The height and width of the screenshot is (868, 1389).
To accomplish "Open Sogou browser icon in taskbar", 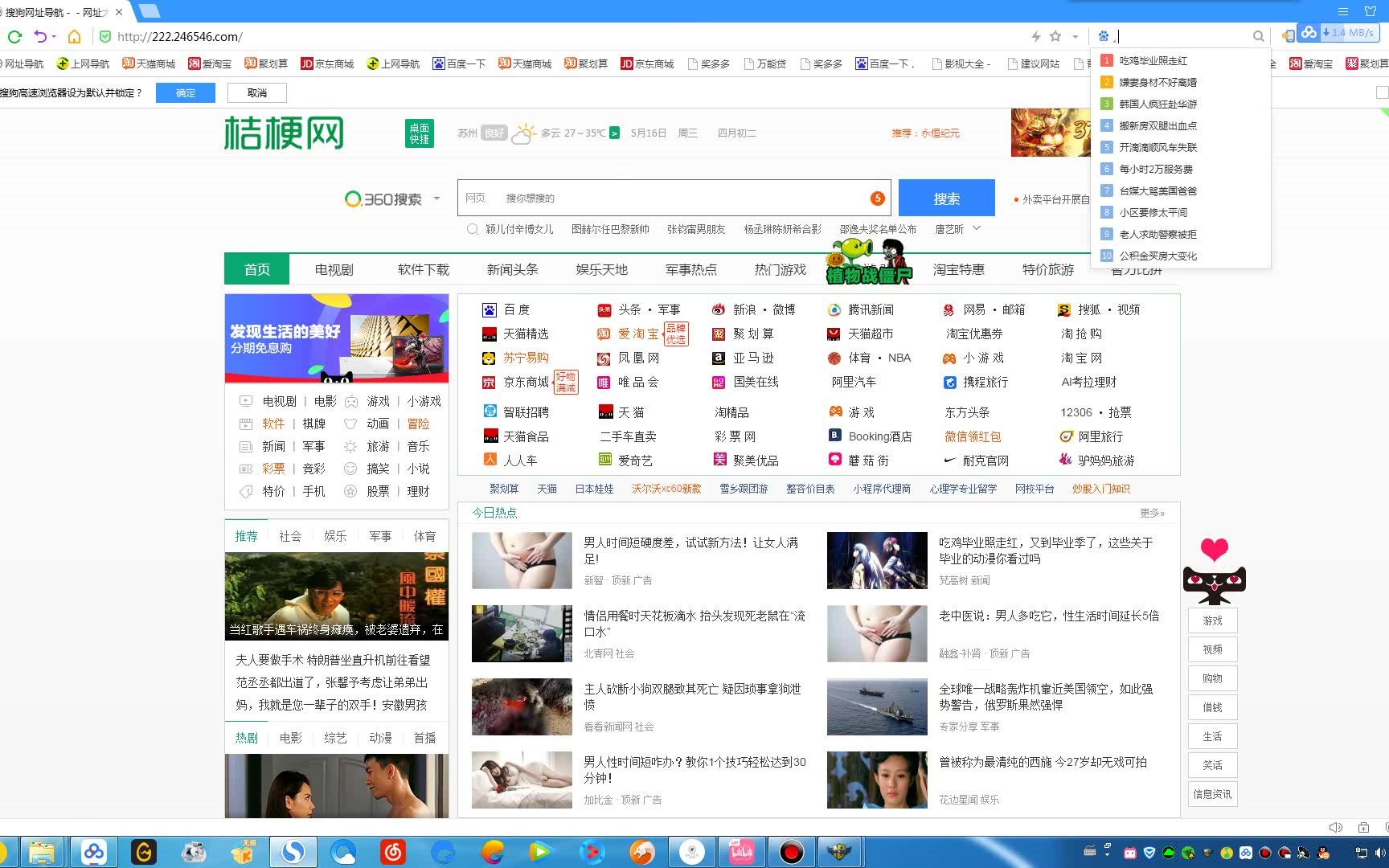I will point(293,851).
